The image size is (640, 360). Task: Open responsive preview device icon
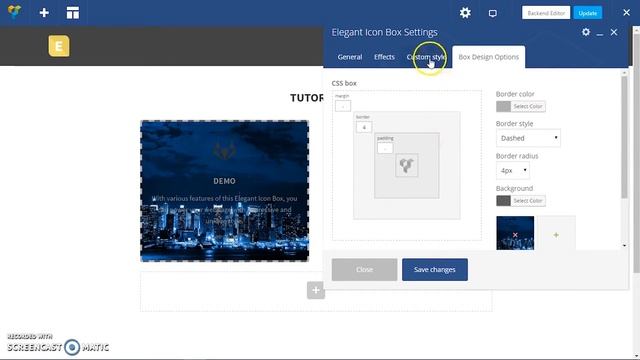(x=493, y=13)
